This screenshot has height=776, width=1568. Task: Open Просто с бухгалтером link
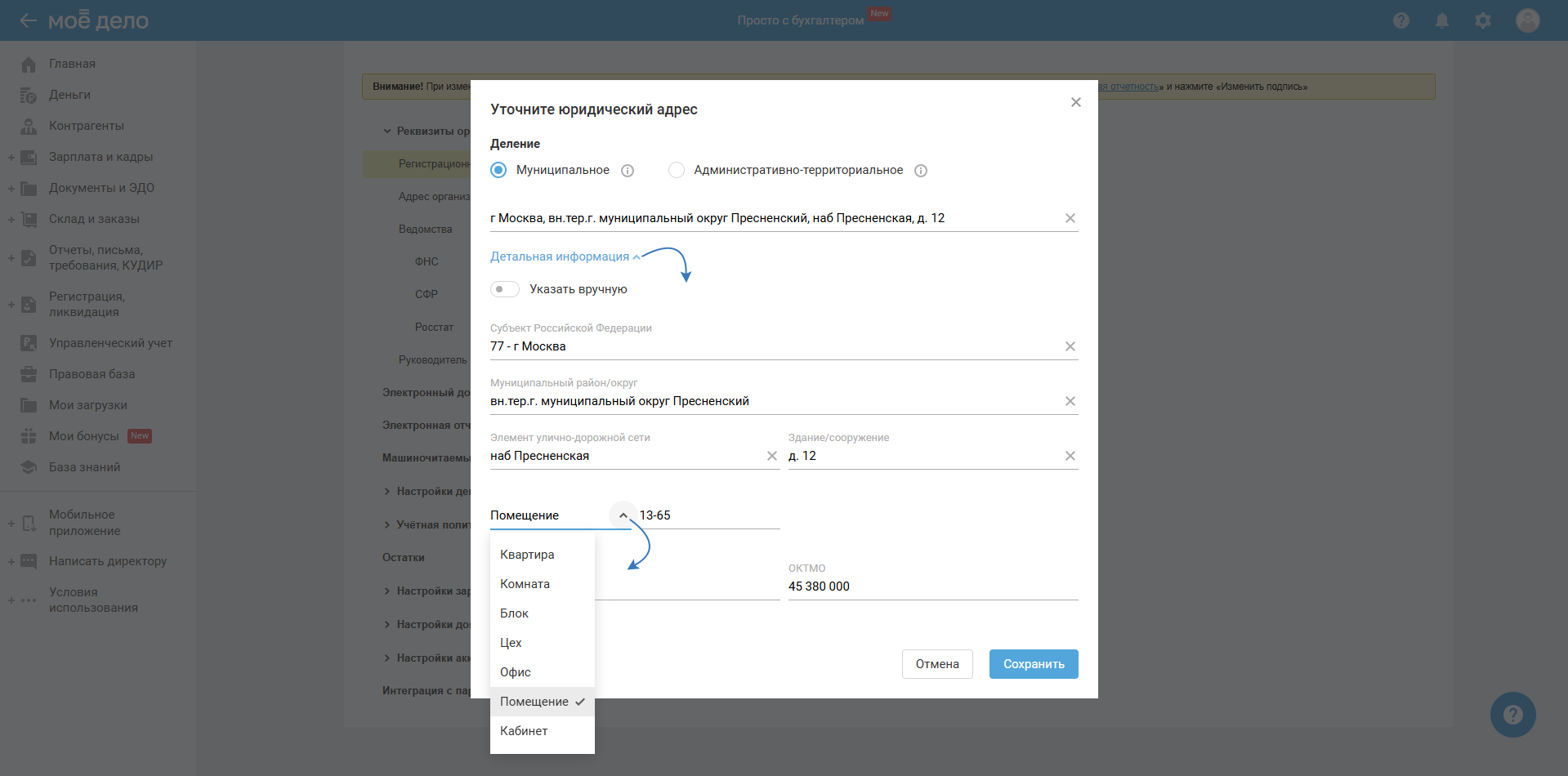(x=800, y=20)
